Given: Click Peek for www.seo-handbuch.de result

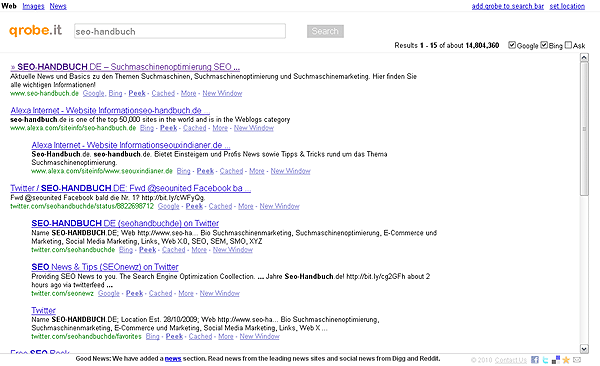Looking at the screenshot, I should 137,93.
